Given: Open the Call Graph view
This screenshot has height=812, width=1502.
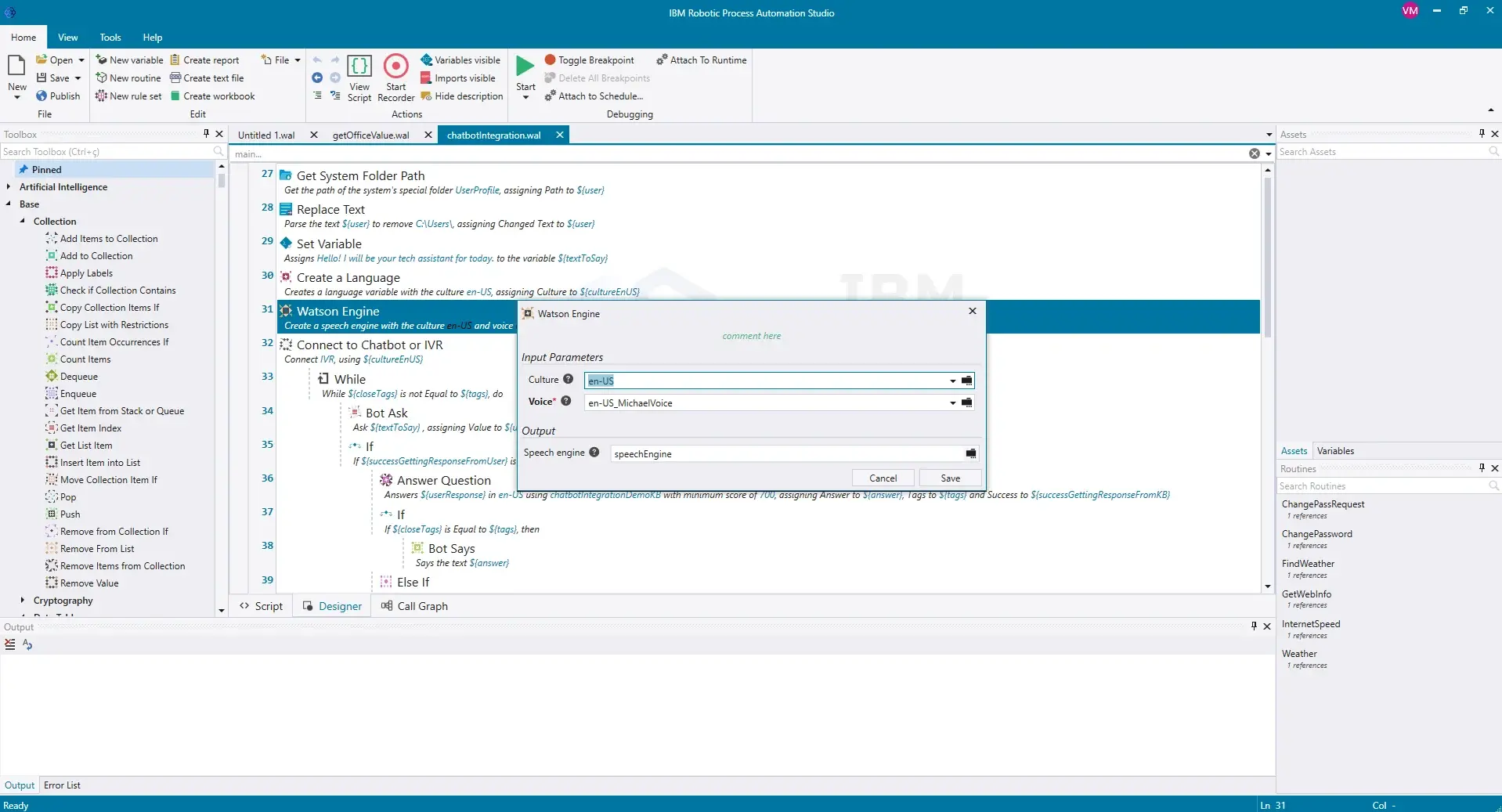Looking at the screenshot, I should tap(414, 606).
